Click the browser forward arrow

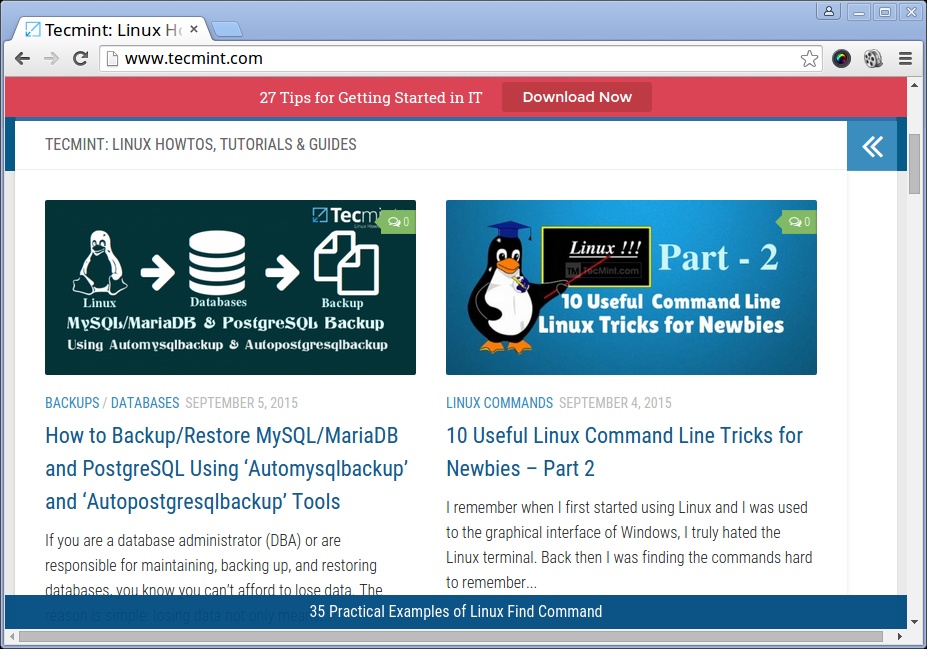point(51,59)
